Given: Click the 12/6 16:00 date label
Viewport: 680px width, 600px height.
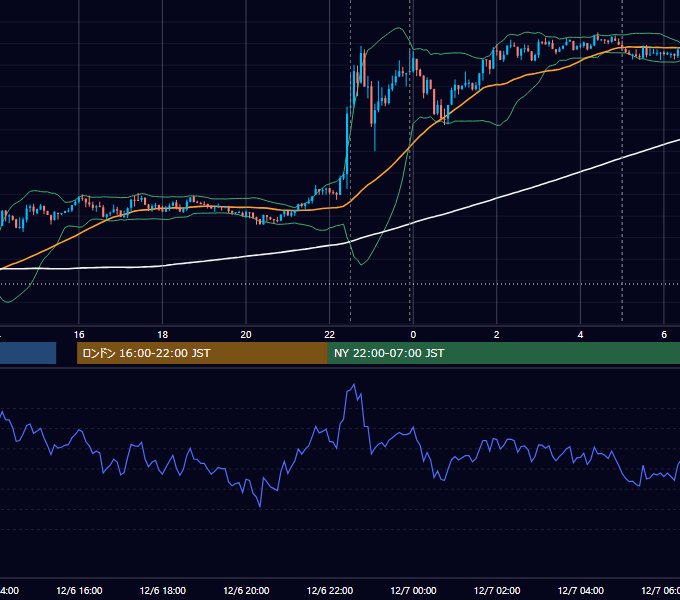Looking at the screenshot, I should point(79,591).
